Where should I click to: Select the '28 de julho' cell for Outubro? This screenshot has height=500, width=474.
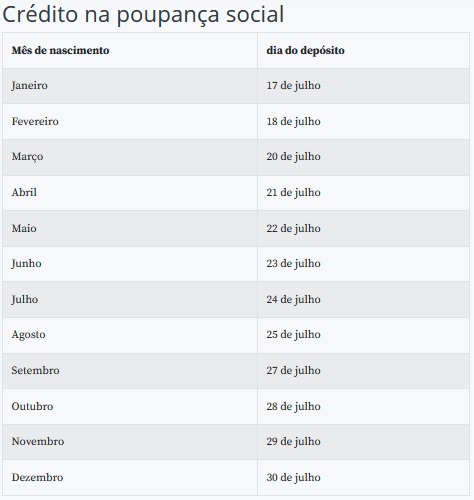pyautogui.click(x=363, y=406)
